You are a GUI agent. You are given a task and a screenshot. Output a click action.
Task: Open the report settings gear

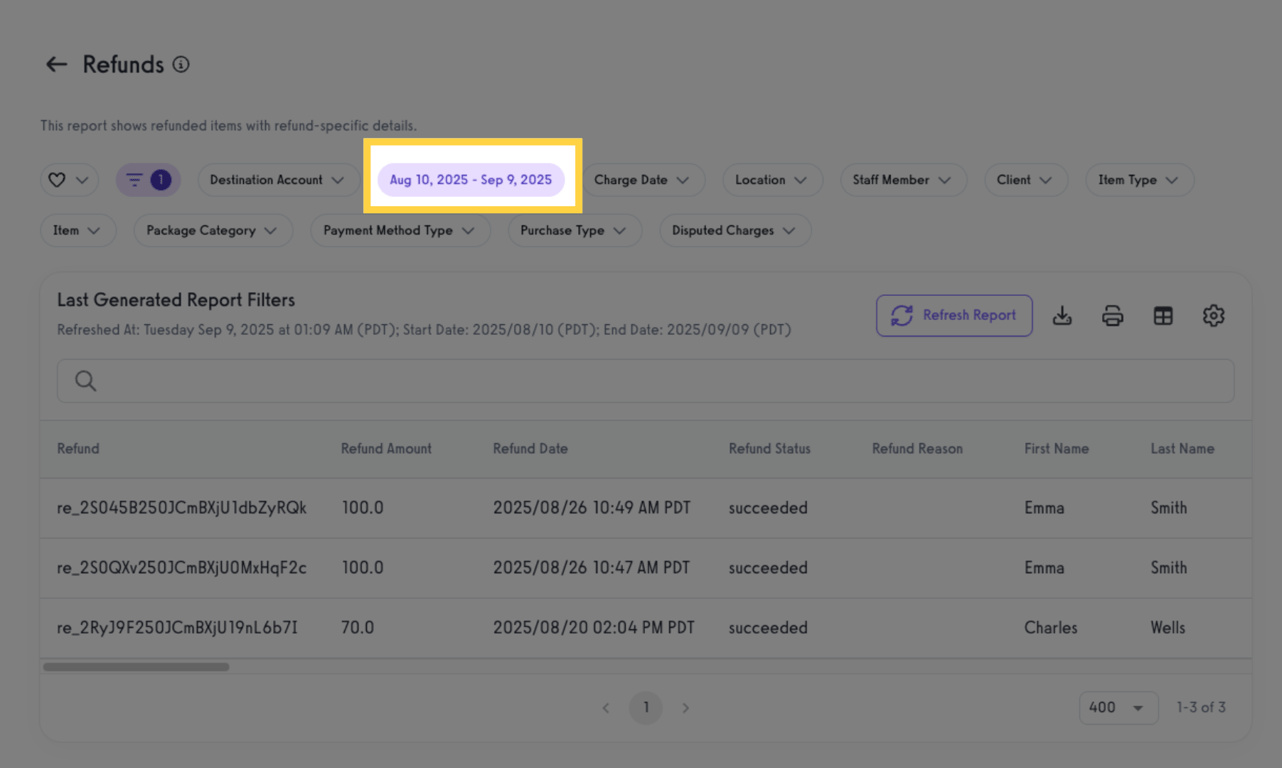click(1213, 315)
